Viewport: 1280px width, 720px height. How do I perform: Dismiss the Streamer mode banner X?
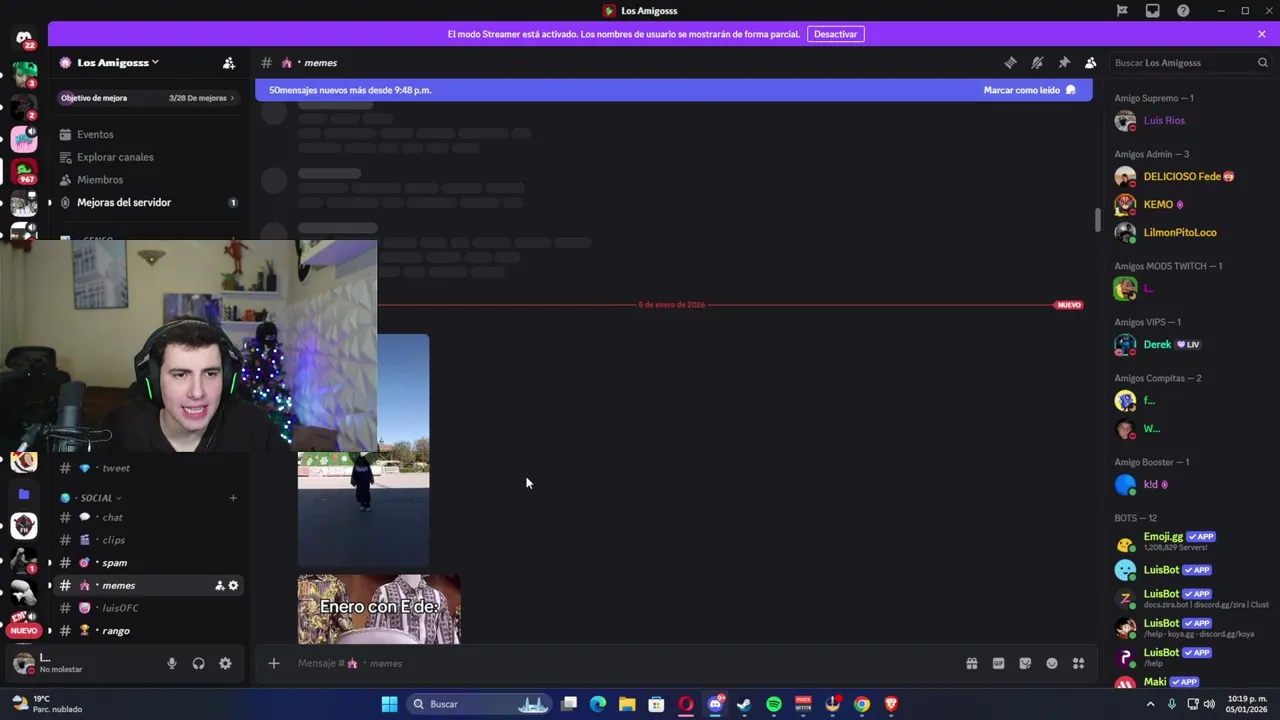pyautogui.click(x=1262, y=34)
